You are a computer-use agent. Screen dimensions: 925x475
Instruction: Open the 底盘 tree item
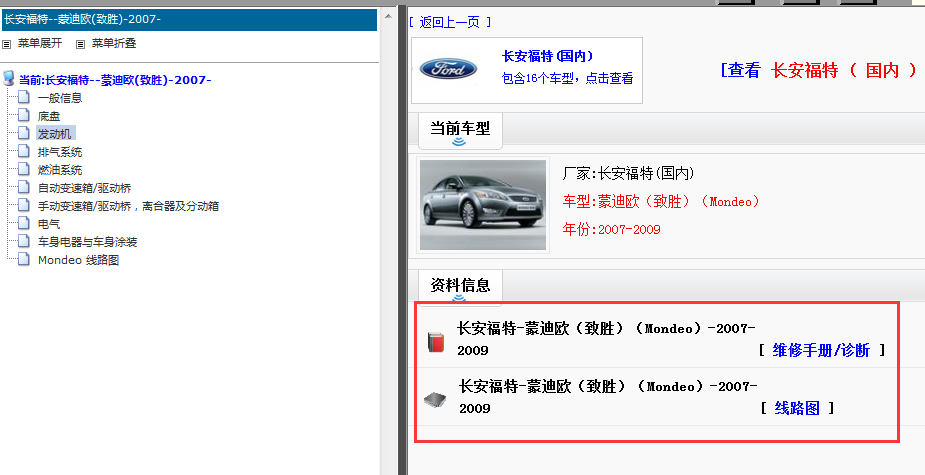point(49,116)
